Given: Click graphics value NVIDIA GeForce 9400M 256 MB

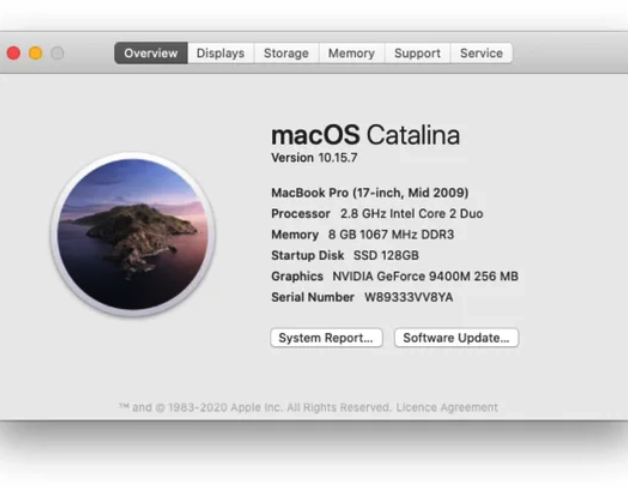Looking at the screenshot, I should (x=425, y=276).
